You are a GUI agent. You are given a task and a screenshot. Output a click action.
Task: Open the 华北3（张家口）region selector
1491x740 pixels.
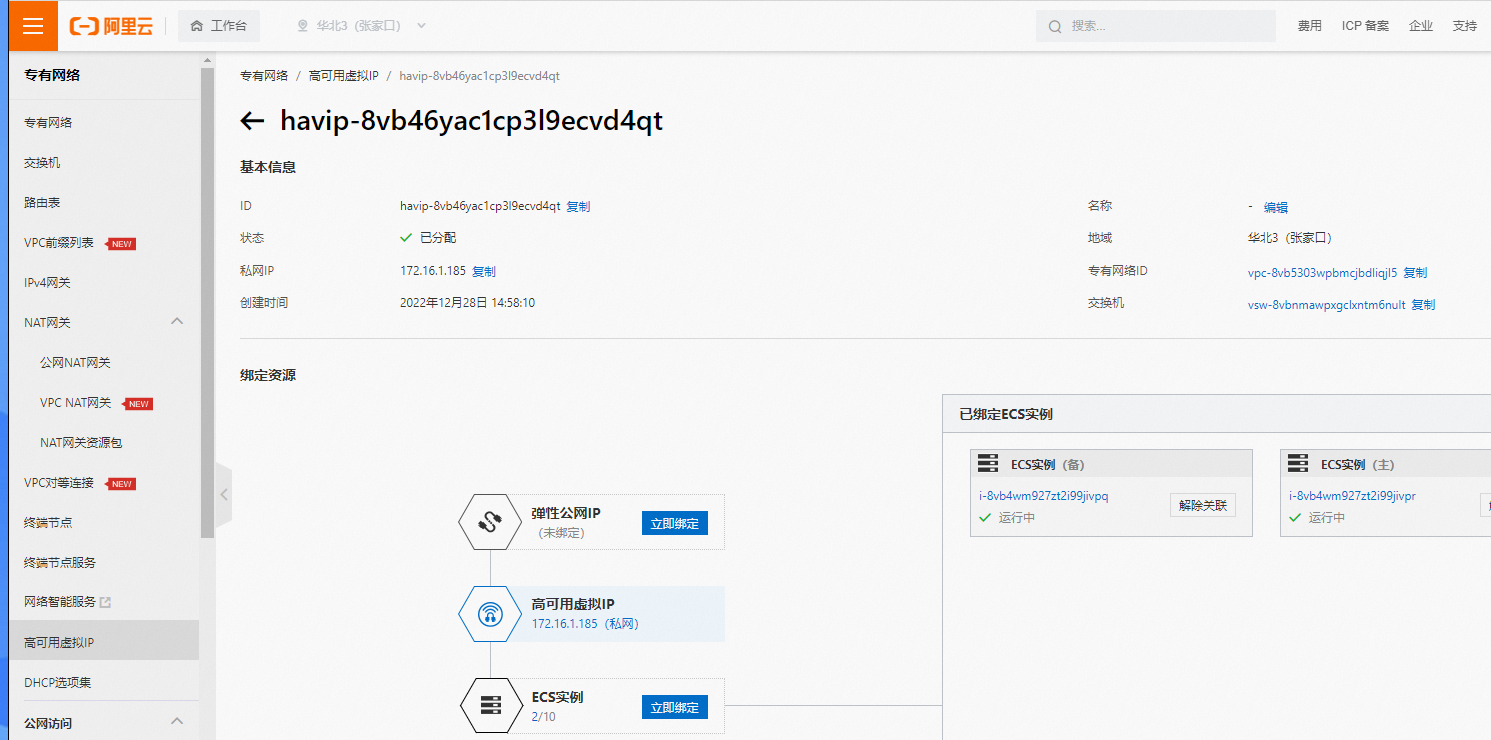[360, 26]
